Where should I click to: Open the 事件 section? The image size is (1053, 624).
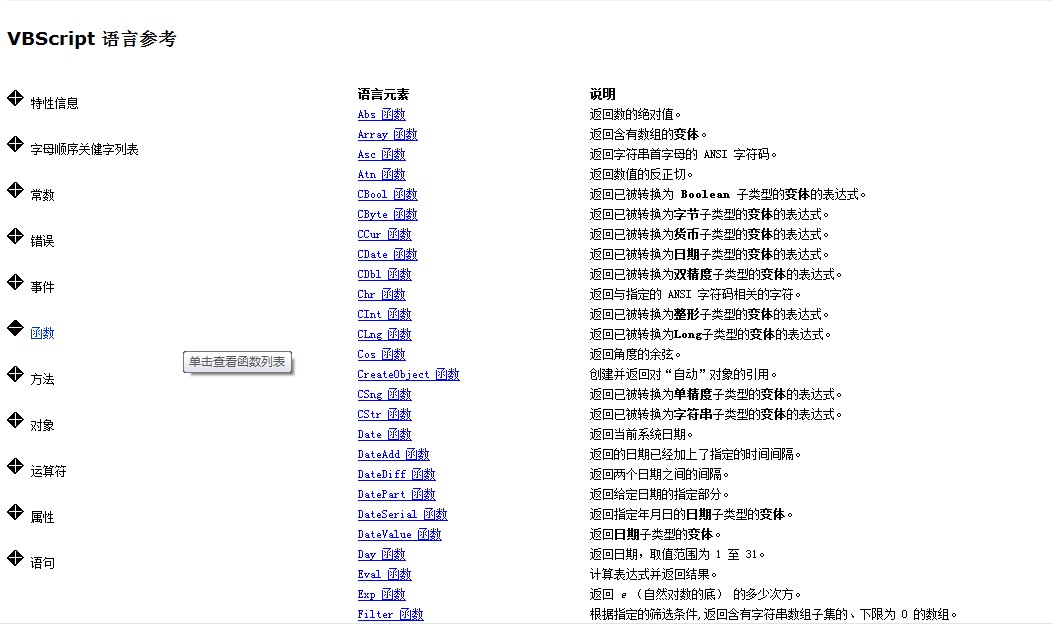42,287
